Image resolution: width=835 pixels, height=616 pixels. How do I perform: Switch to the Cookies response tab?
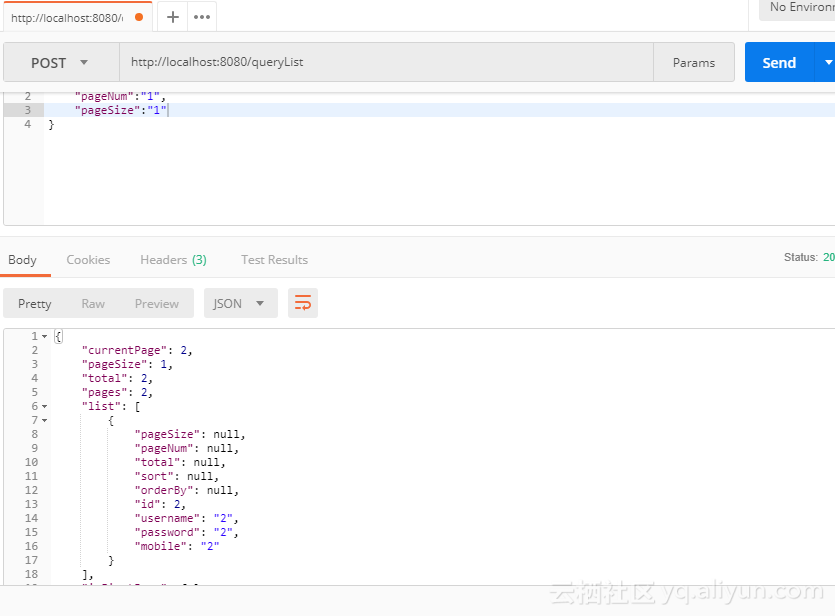[88, 260]
